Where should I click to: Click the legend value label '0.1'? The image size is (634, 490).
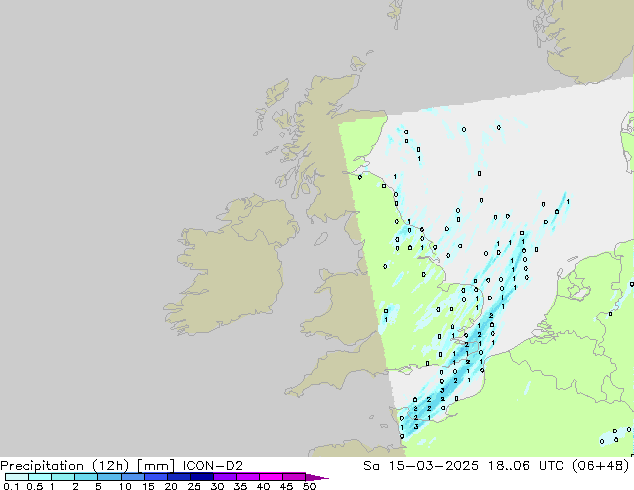(11, 486)
